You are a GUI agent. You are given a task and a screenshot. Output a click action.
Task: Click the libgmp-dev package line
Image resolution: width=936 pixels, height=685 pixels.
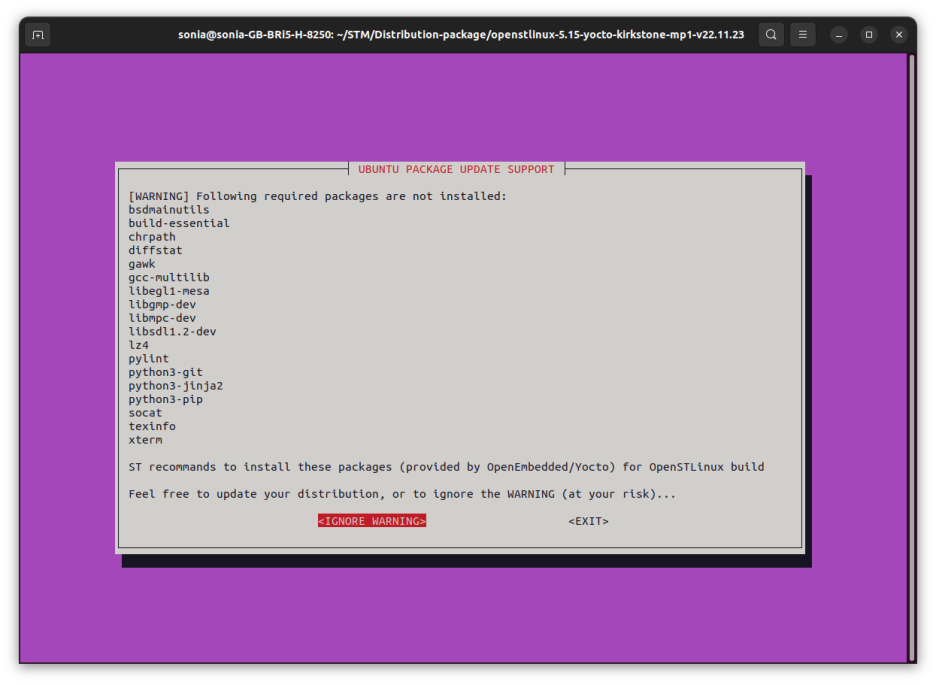pos(162,305)
